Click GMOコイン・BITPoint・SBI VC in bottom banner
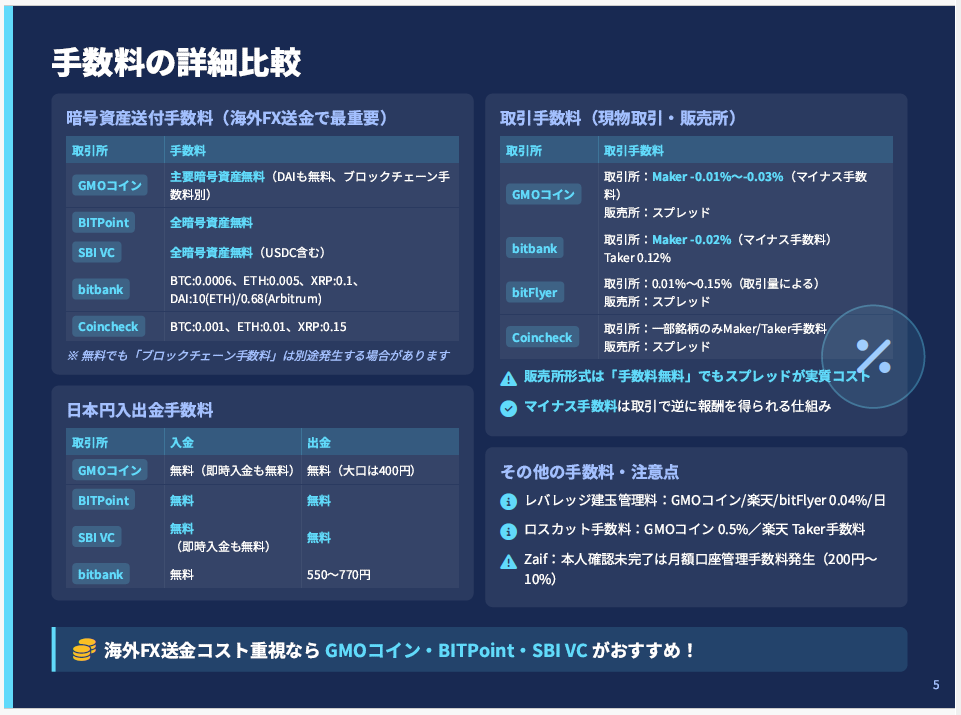 tap(456, 650)
